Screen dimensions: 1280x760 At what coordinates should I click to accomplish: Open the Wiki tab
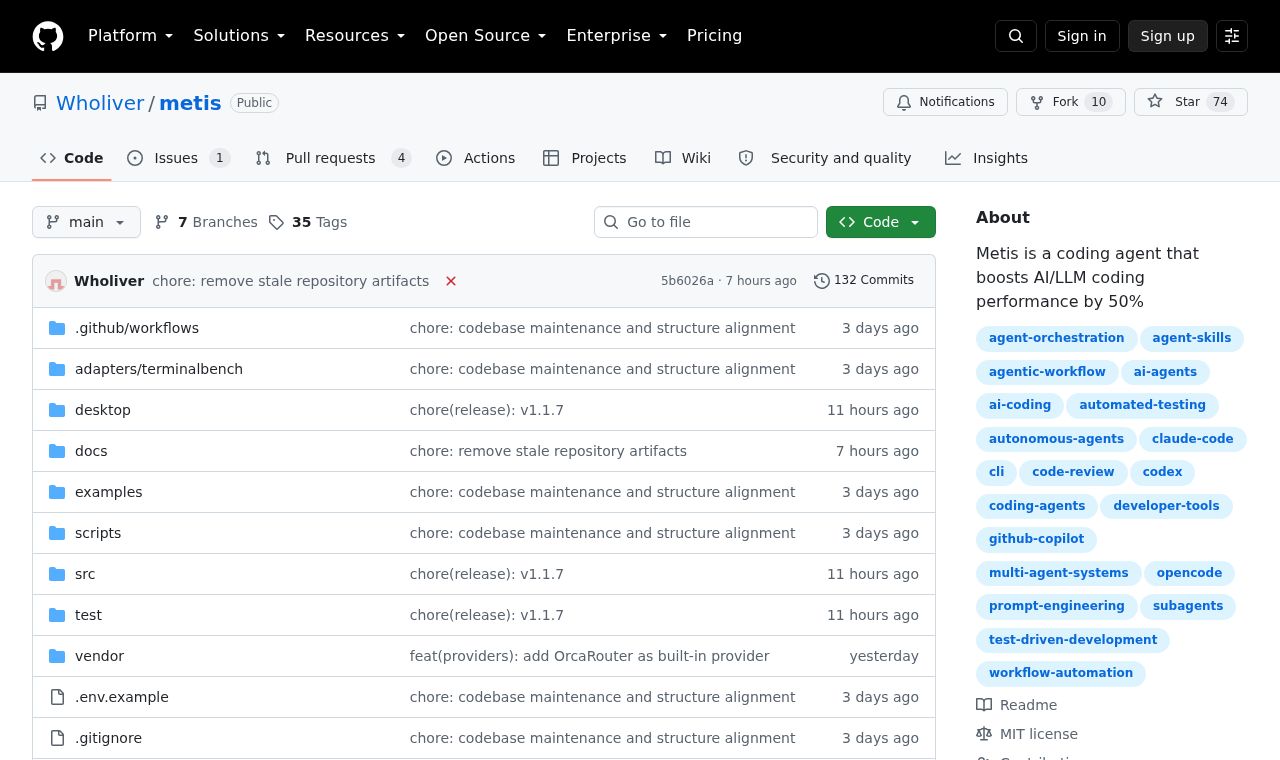pyautogui.click(x=683, y=158)
